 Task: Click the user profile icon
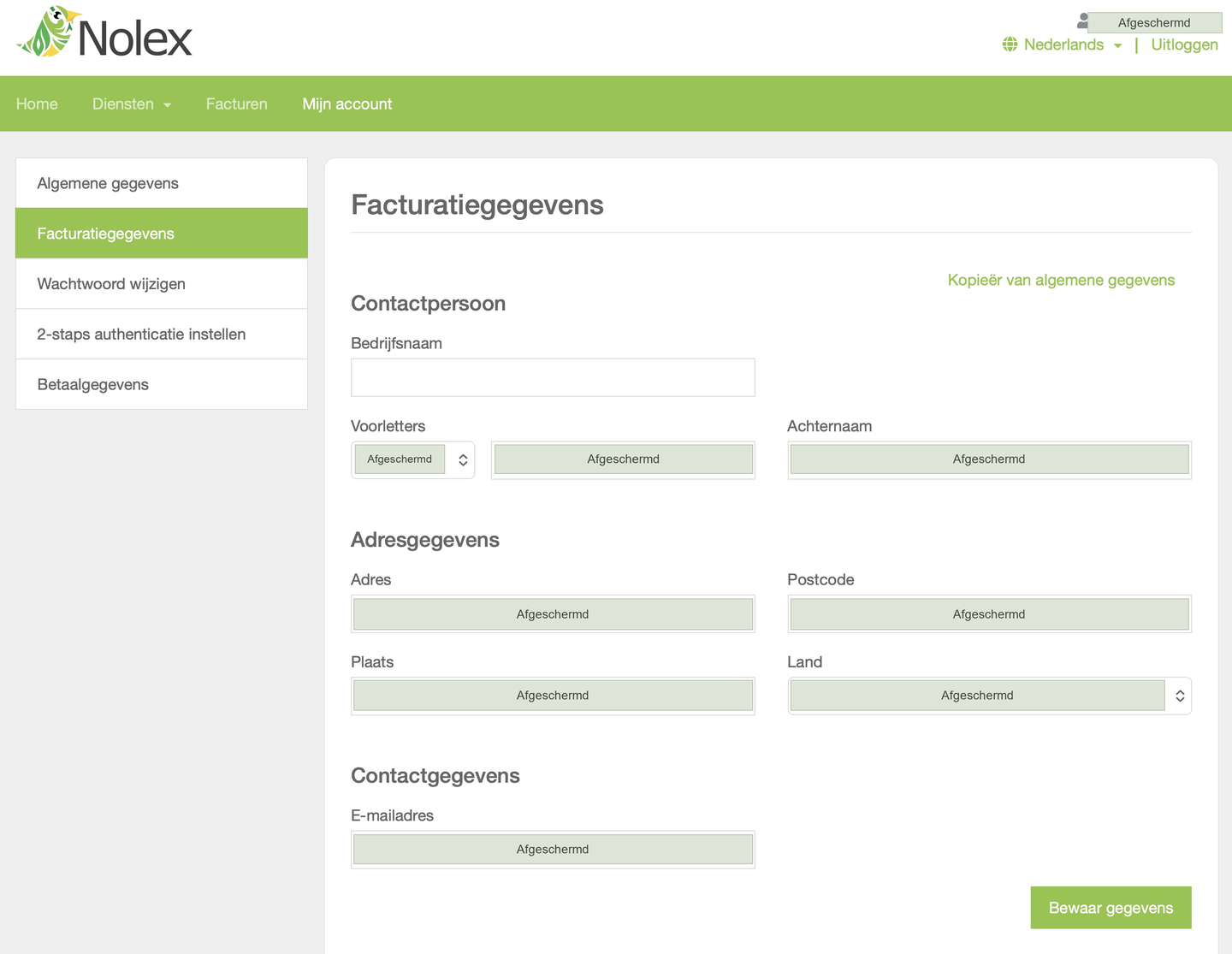pyautogui.click(x=1083, y=21)
